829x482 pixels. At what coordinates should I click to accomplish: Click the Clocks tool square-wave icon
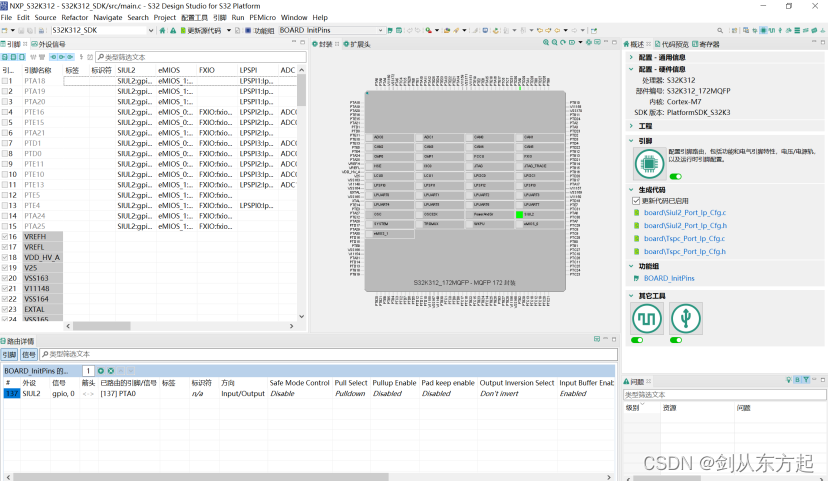(x=647, y=319)
